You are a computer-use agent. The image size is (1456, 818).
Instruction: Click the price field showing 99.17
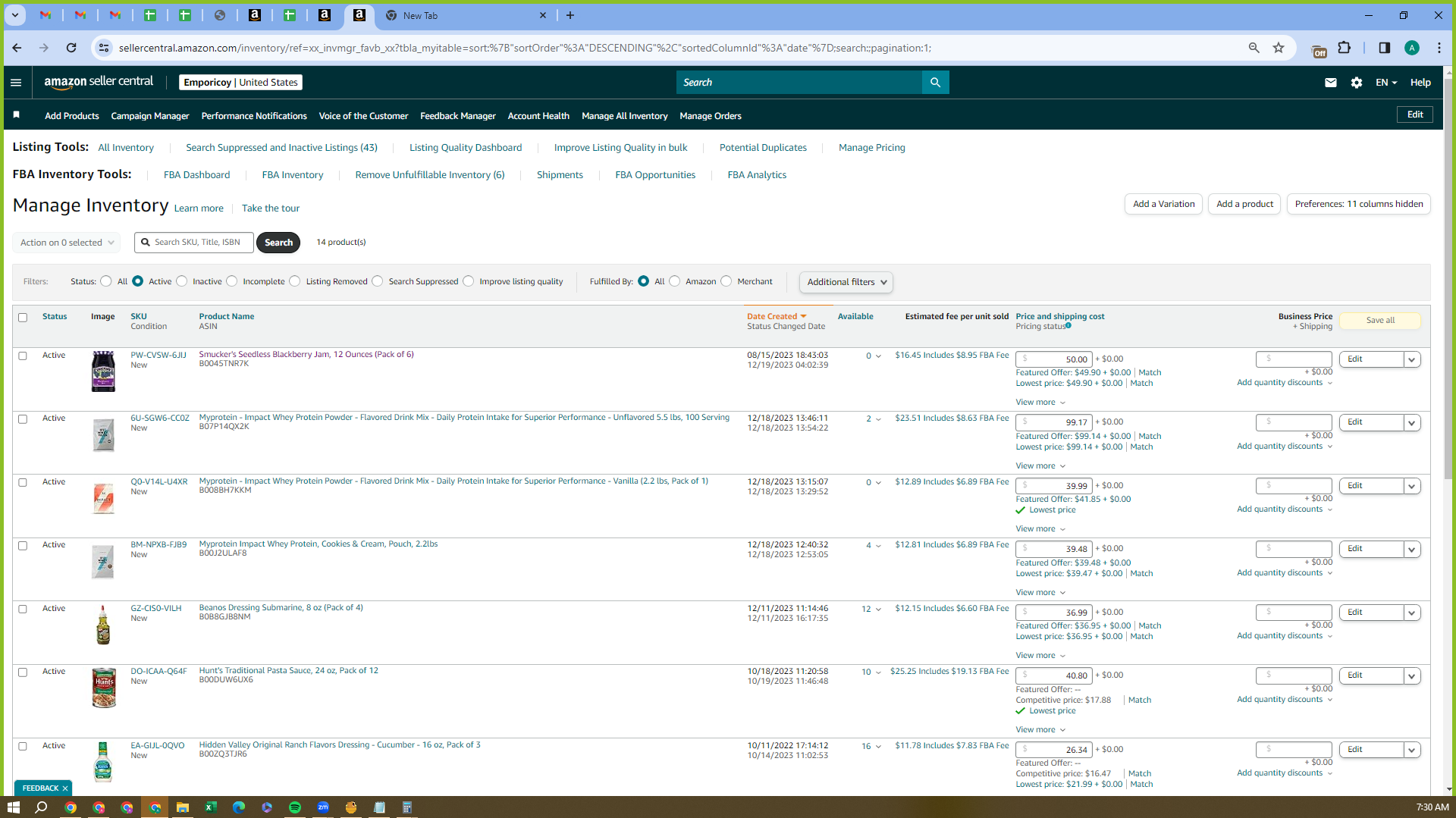point(1054,422)
